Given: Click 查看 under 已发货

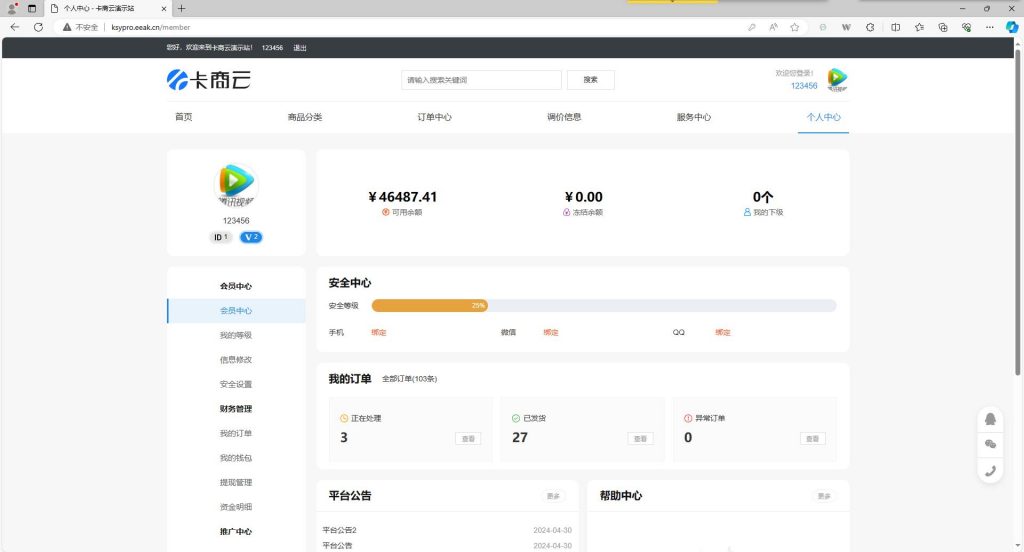Looking at the screenshot, I should pyautogui.click(x=640, y=439).
